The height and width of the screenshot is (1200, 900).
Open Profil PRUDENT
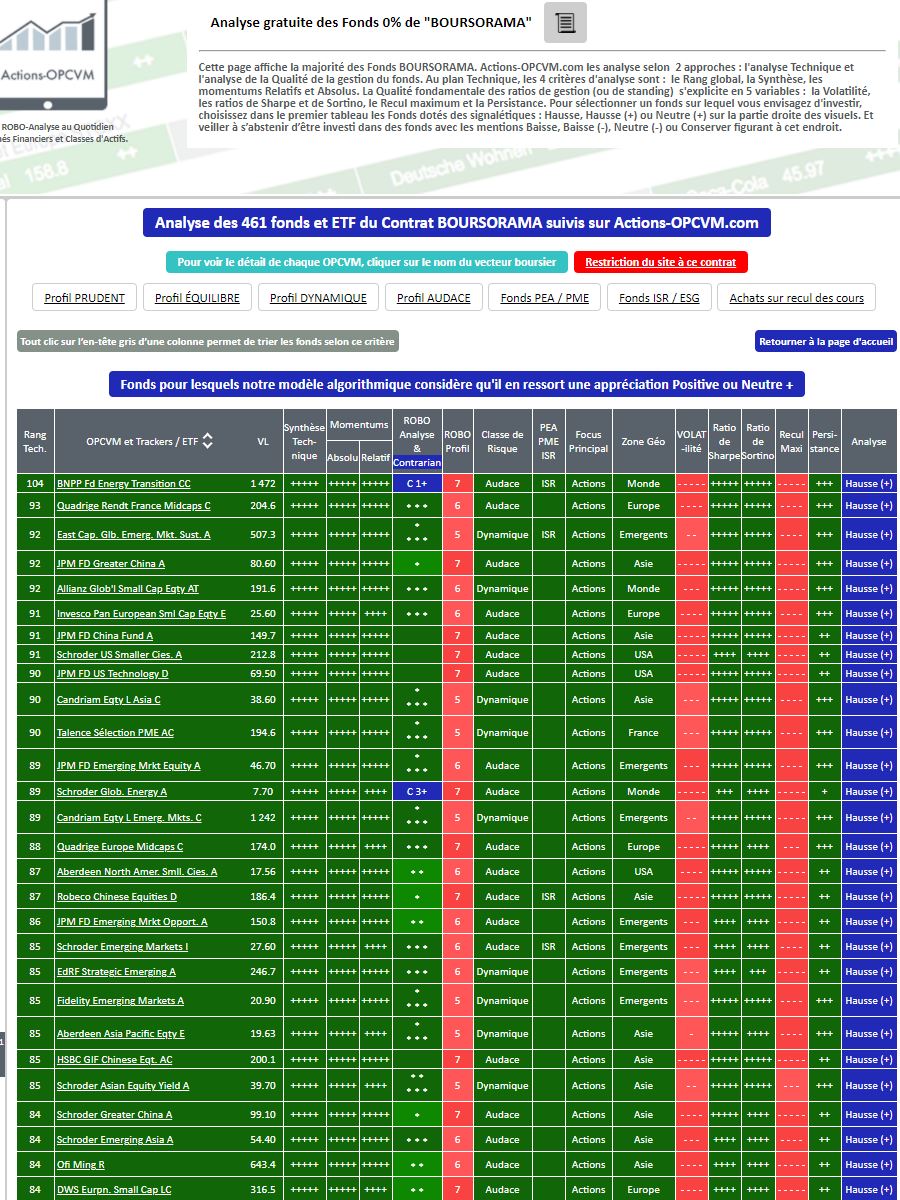85,298
